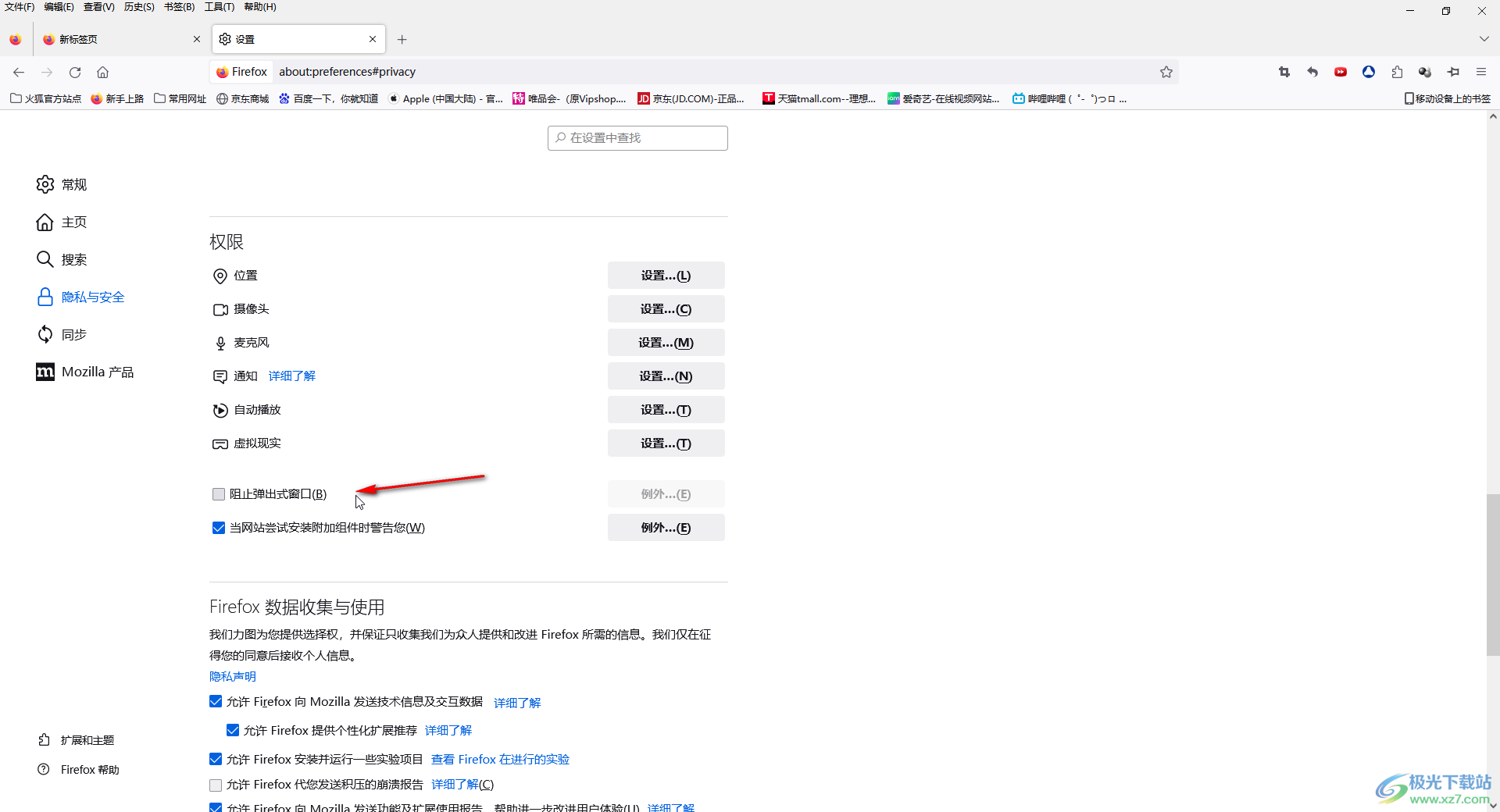Screen dimensions: 1500x812
Task: Open the home page icon
Action: tap(102, 72)
